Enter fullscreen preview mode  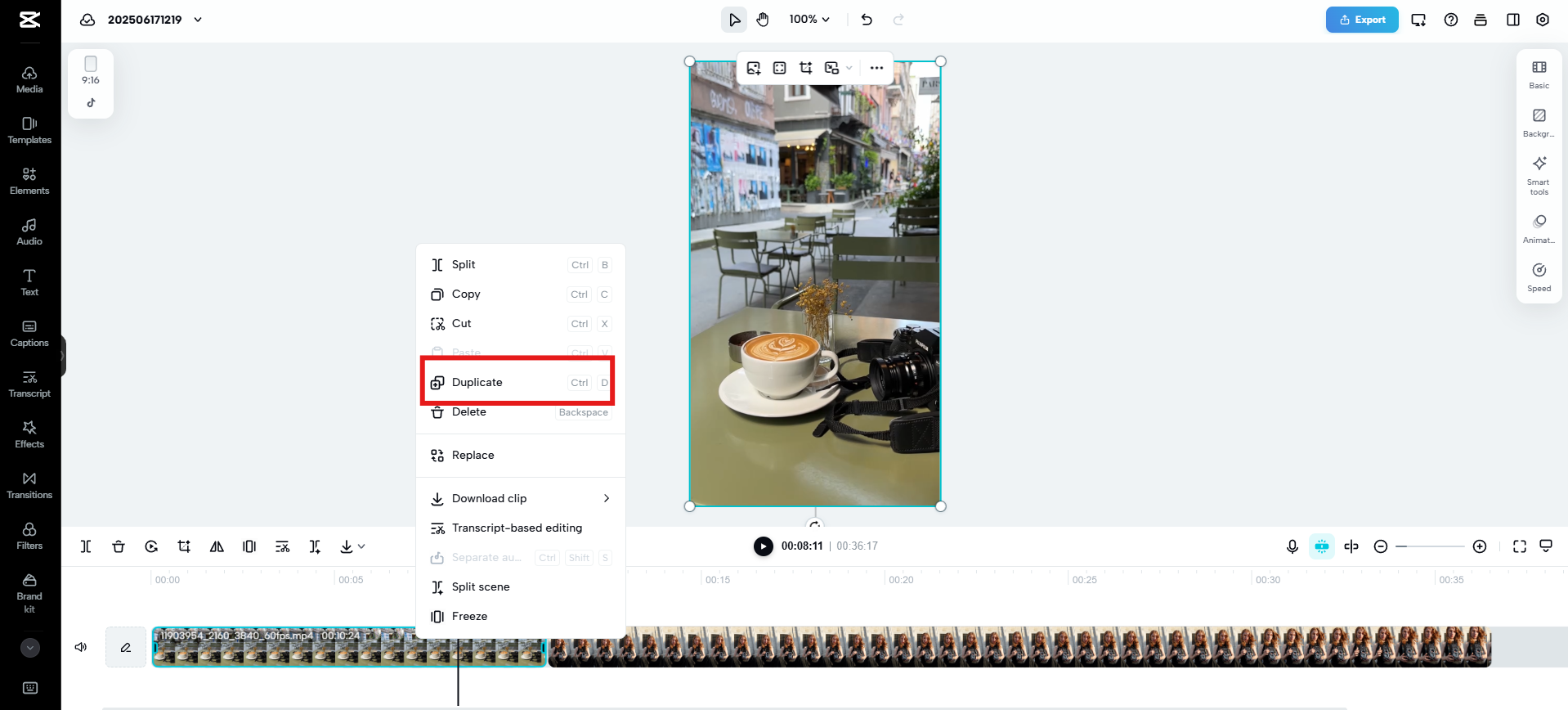point(1520,546)
